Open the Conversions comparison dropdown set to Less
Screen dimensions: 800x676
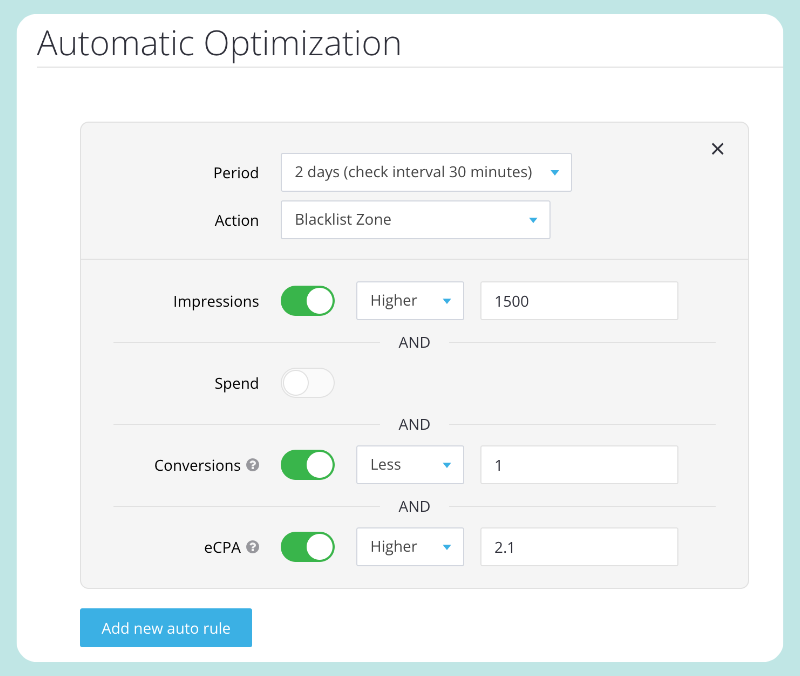click(410, 465)
